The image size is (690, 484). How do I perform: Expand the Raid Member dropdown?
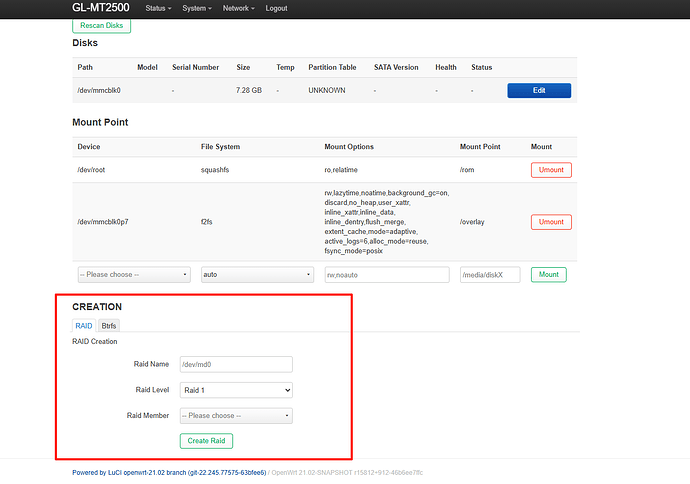235,415
